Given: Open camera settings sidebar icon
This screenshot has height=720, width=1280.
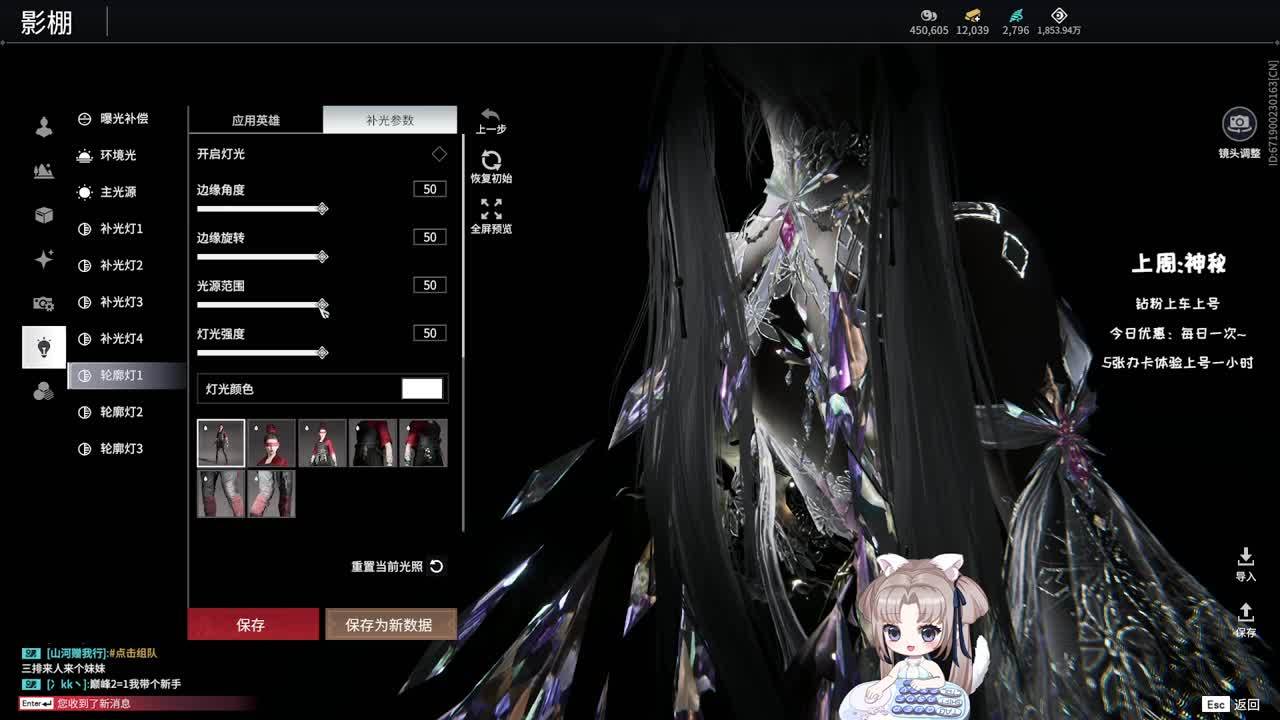Looking at the screenshot, I should pyautogui.click(x=44, y=303).
